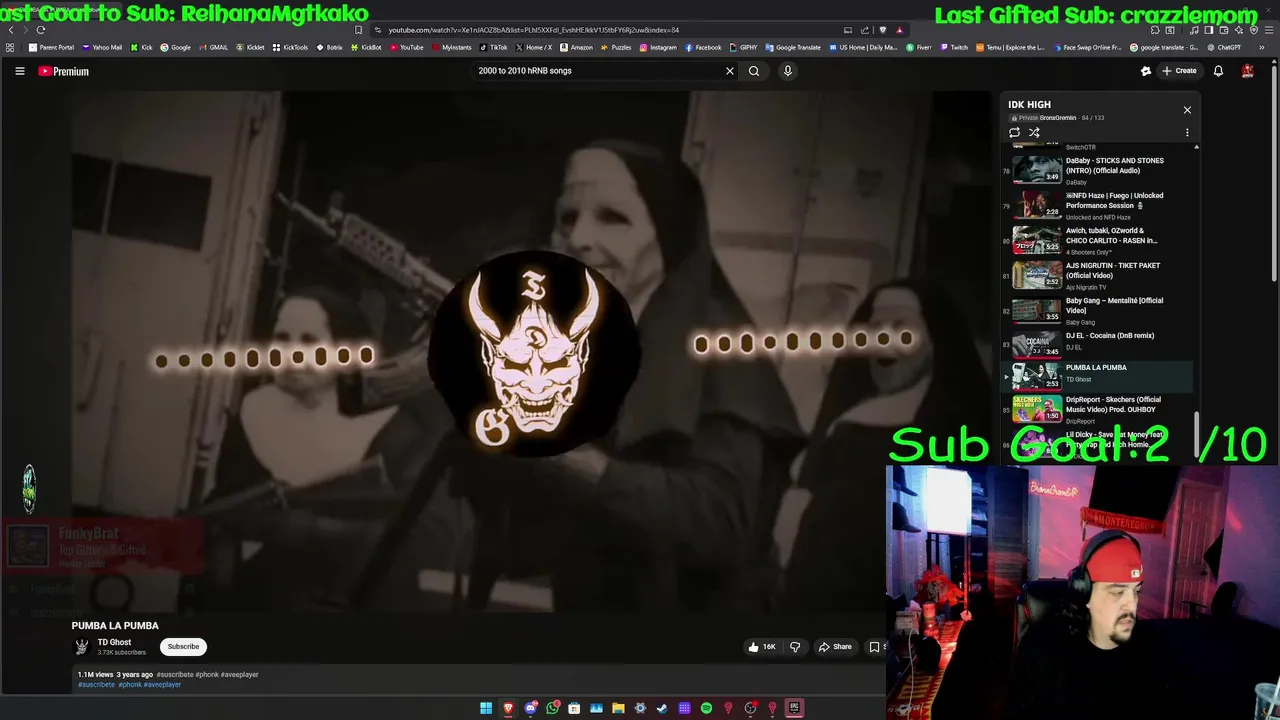This screenshot has height=720, width=1280.
Task: Open the ChatGPT bookmark
Action: pyautogui.click(x=1223, y=47)
